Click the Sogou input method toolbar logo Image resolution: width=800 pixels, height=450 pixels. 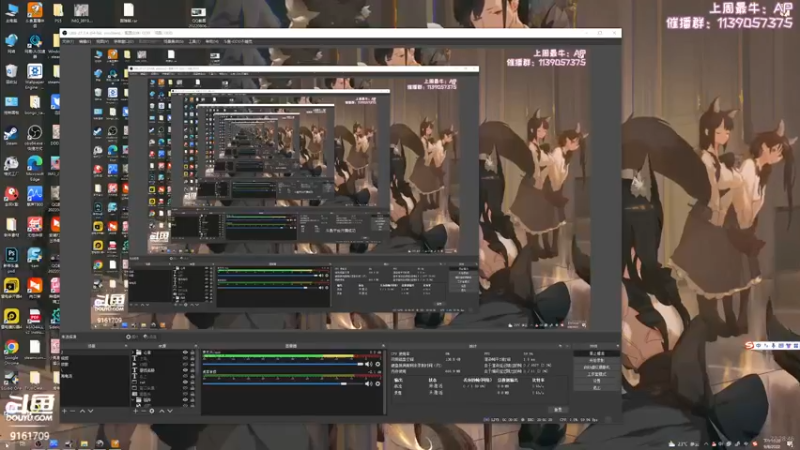pos(749,345)
